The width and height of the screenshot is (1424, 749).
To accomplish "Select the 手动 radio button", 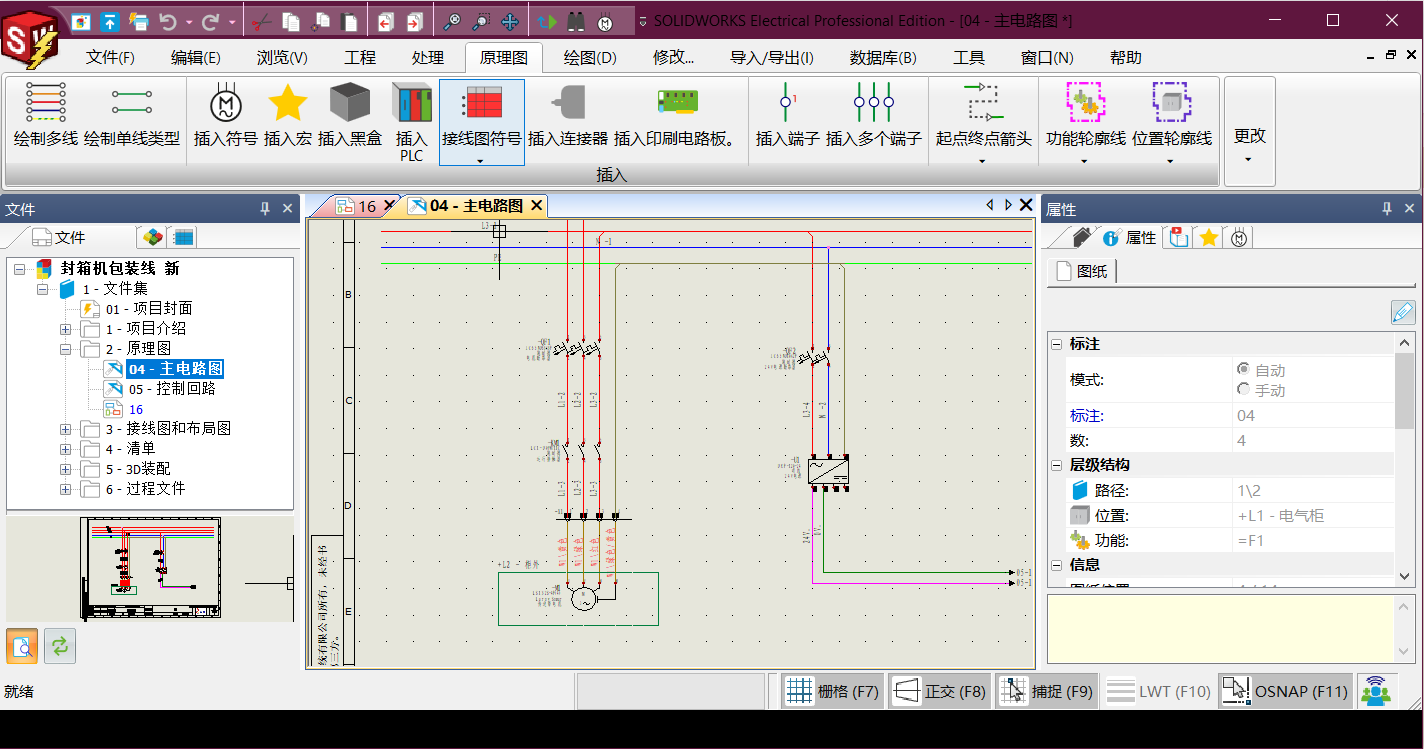I will [x=1243, y=389].
